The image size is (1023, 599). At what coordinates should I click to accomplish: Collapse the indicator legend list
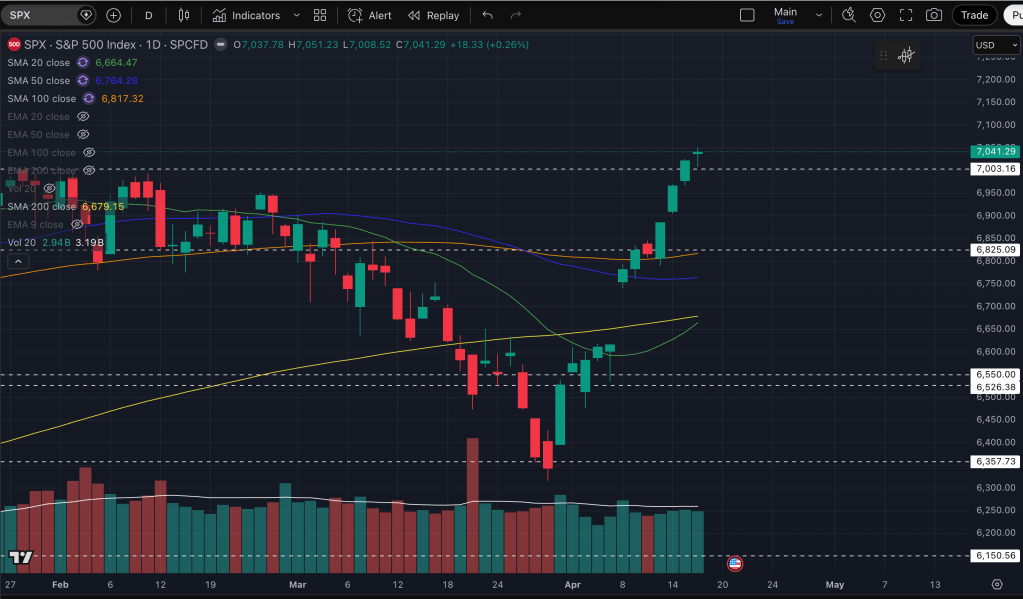(17, 261)
